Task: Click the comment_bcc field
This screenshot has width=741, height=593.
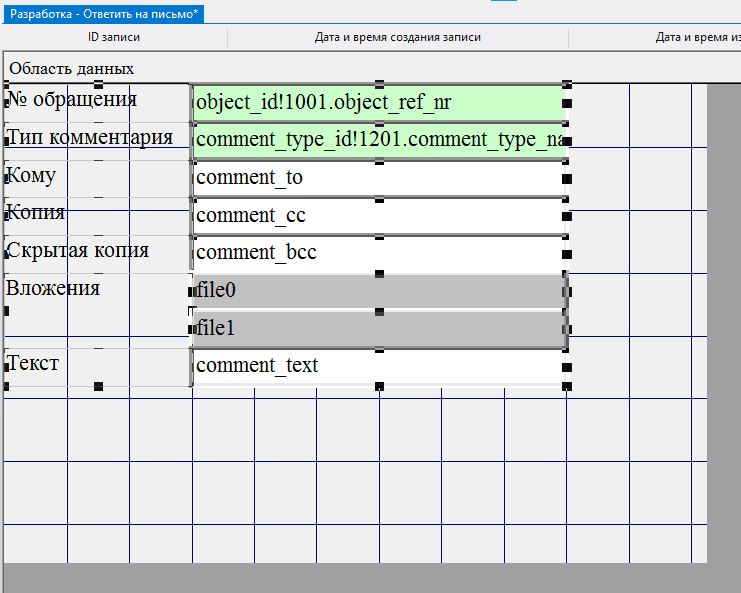Action: (x=379, y=253)
